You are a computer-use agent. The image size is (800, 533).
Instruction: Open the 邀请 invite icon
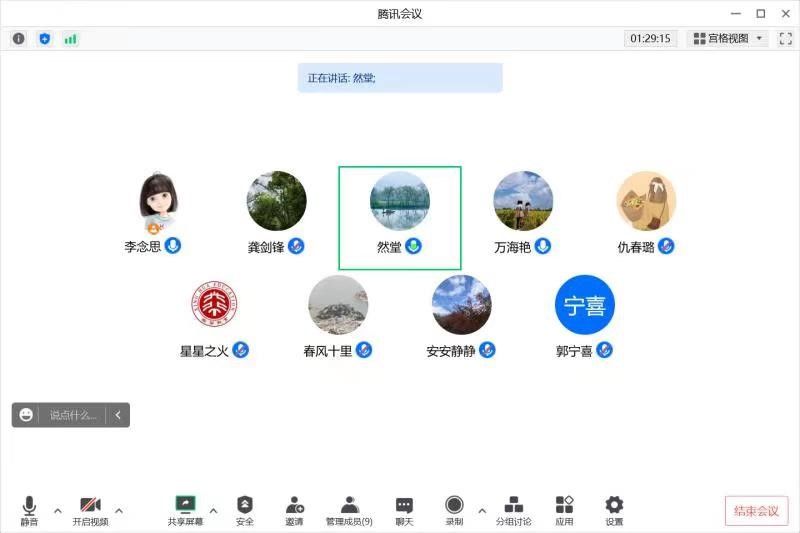click(x=294, y=510)
